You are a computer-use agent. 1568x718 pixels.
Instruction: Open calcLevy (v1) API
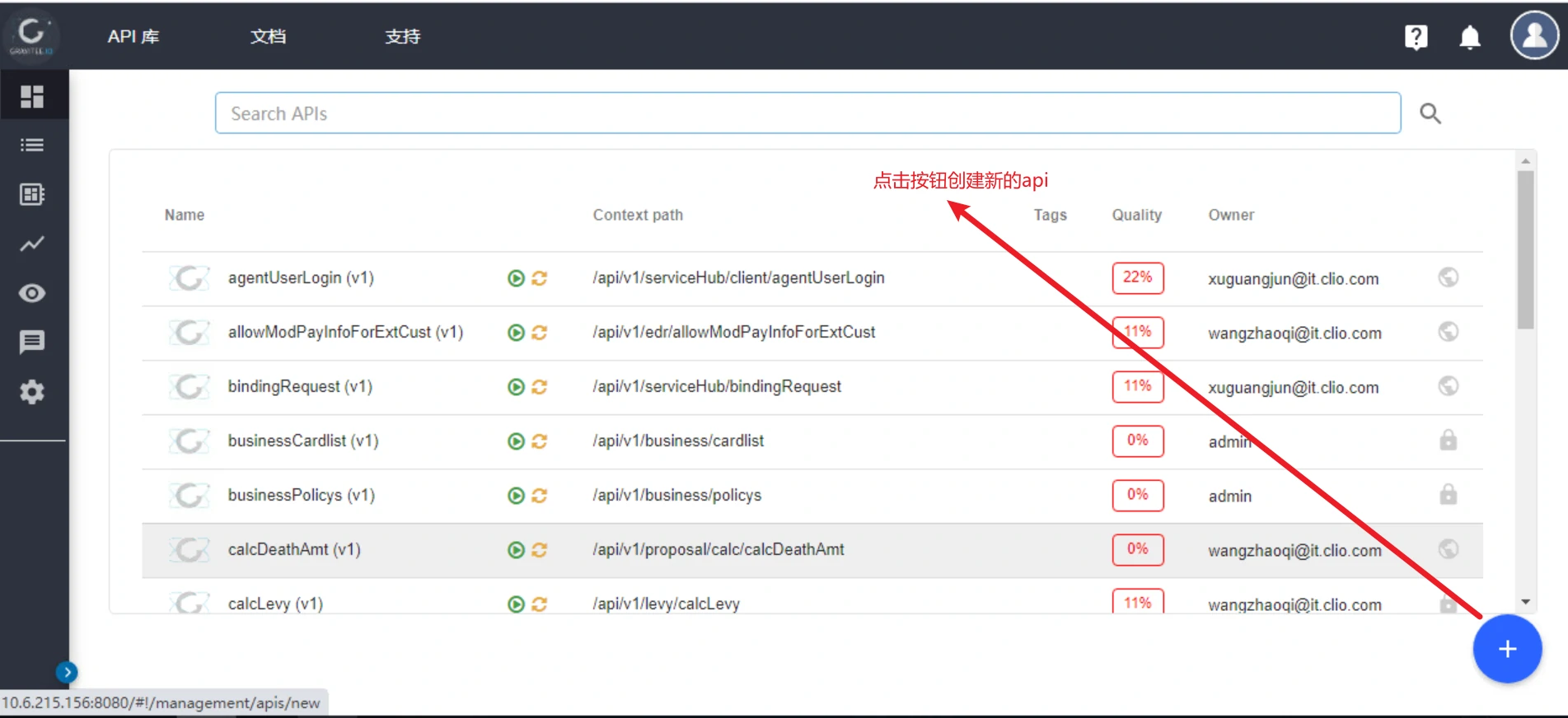pos(275,604)
